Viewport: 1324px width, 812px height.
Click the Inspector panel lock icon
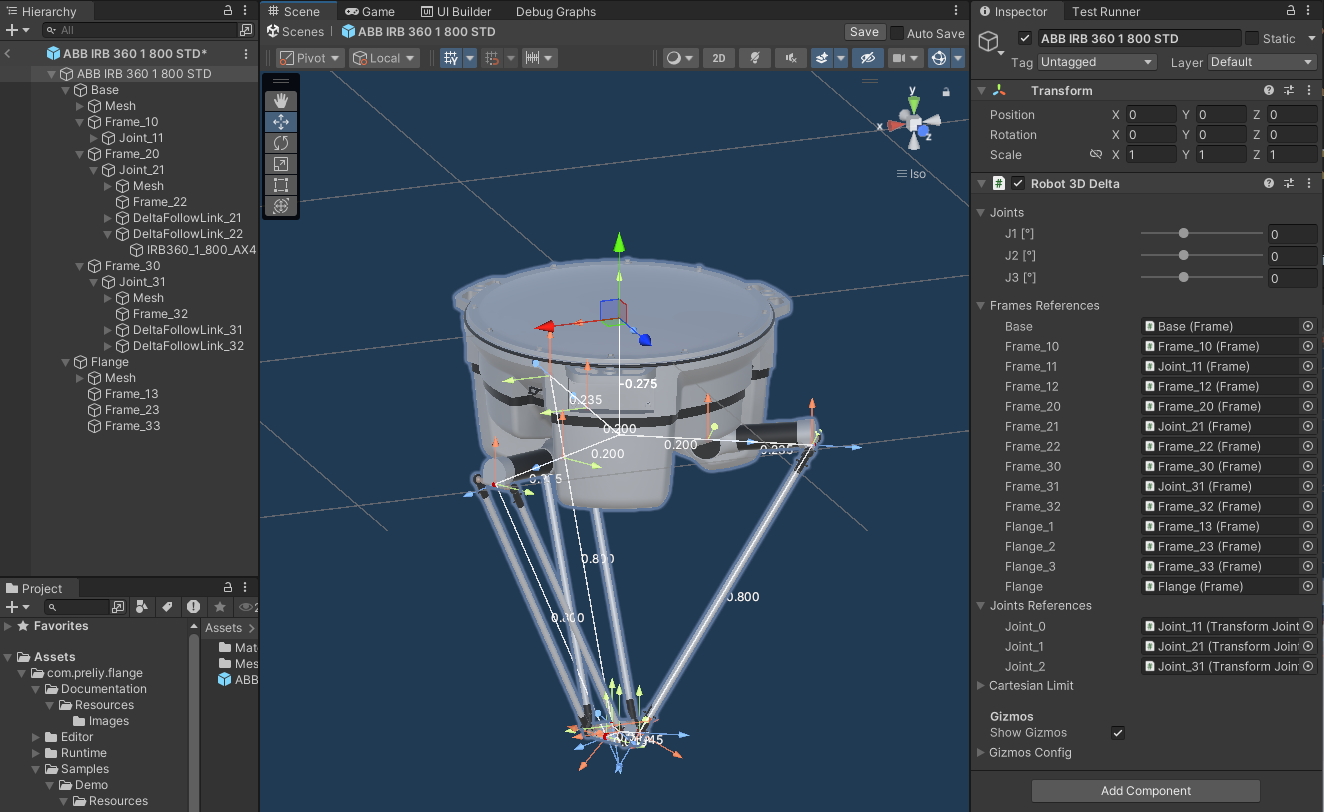[1290, 11]
